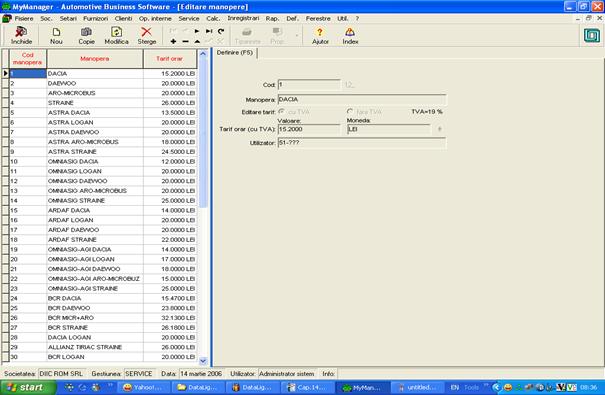Click the DIIC ROM SRL status entry
This screenshot has height=395, width=605.
pyautogui.click(x=61, y=373)
